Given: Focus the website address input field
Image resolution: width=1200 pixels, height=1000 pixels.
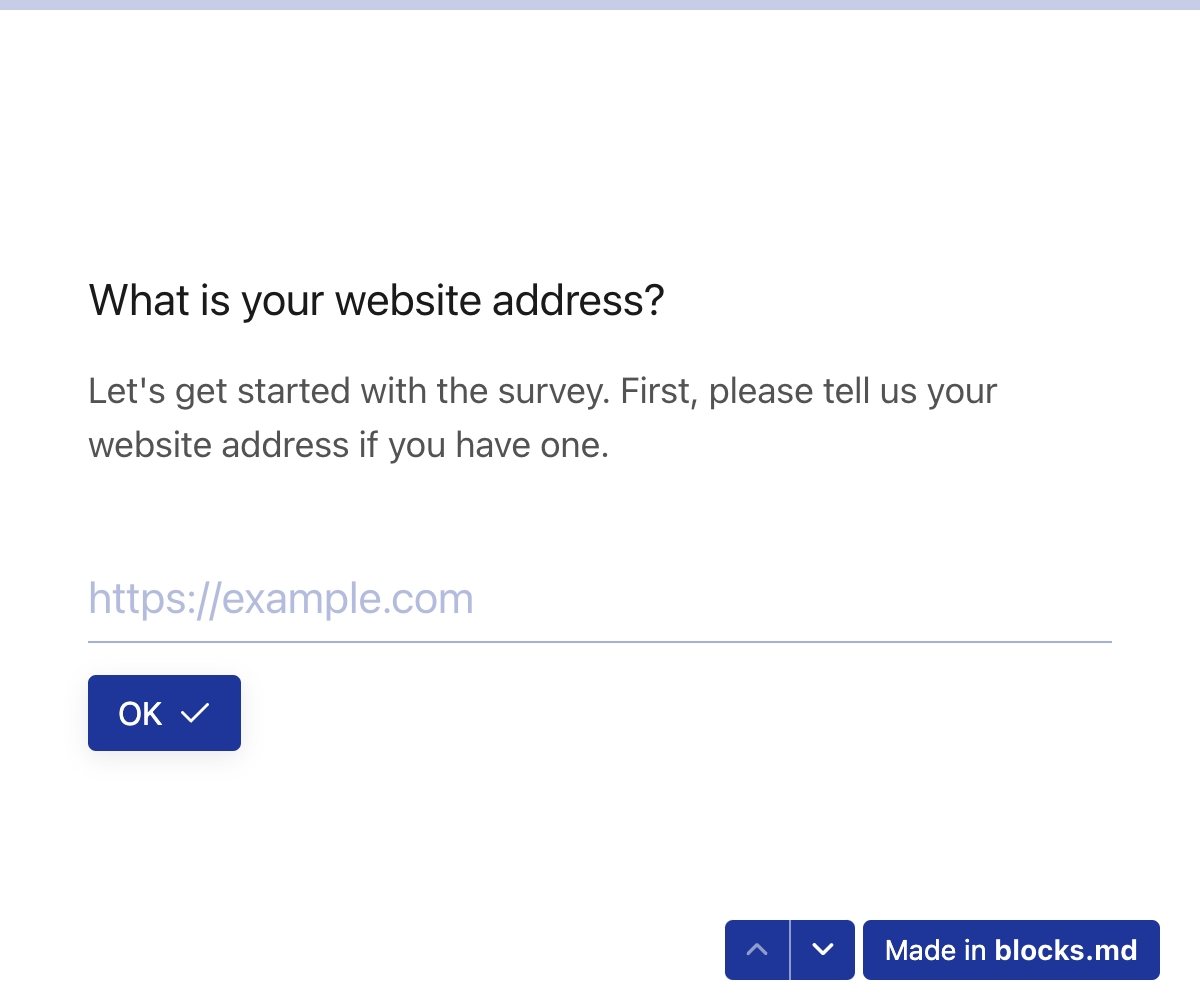Looking at the screenshot, I should (x=600, y=599).
